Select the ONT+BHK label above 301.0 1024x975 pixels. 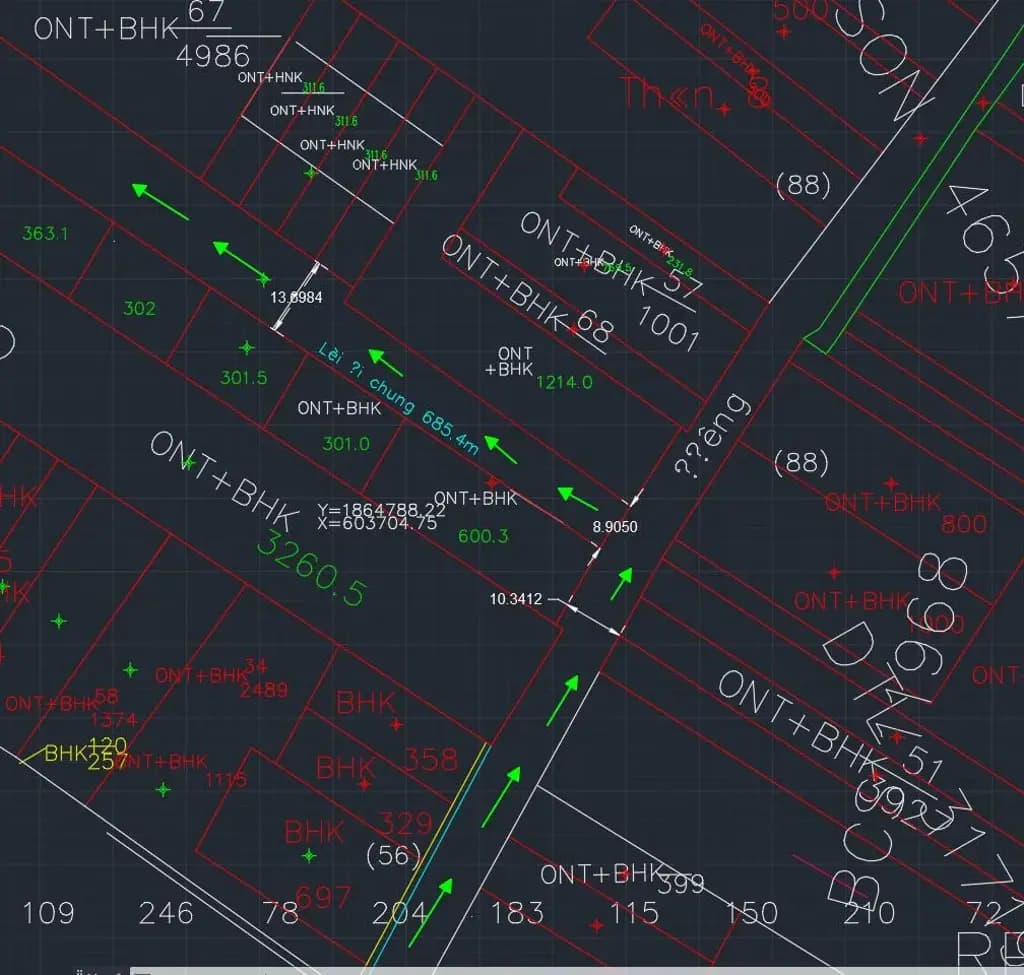pos(339,408)
